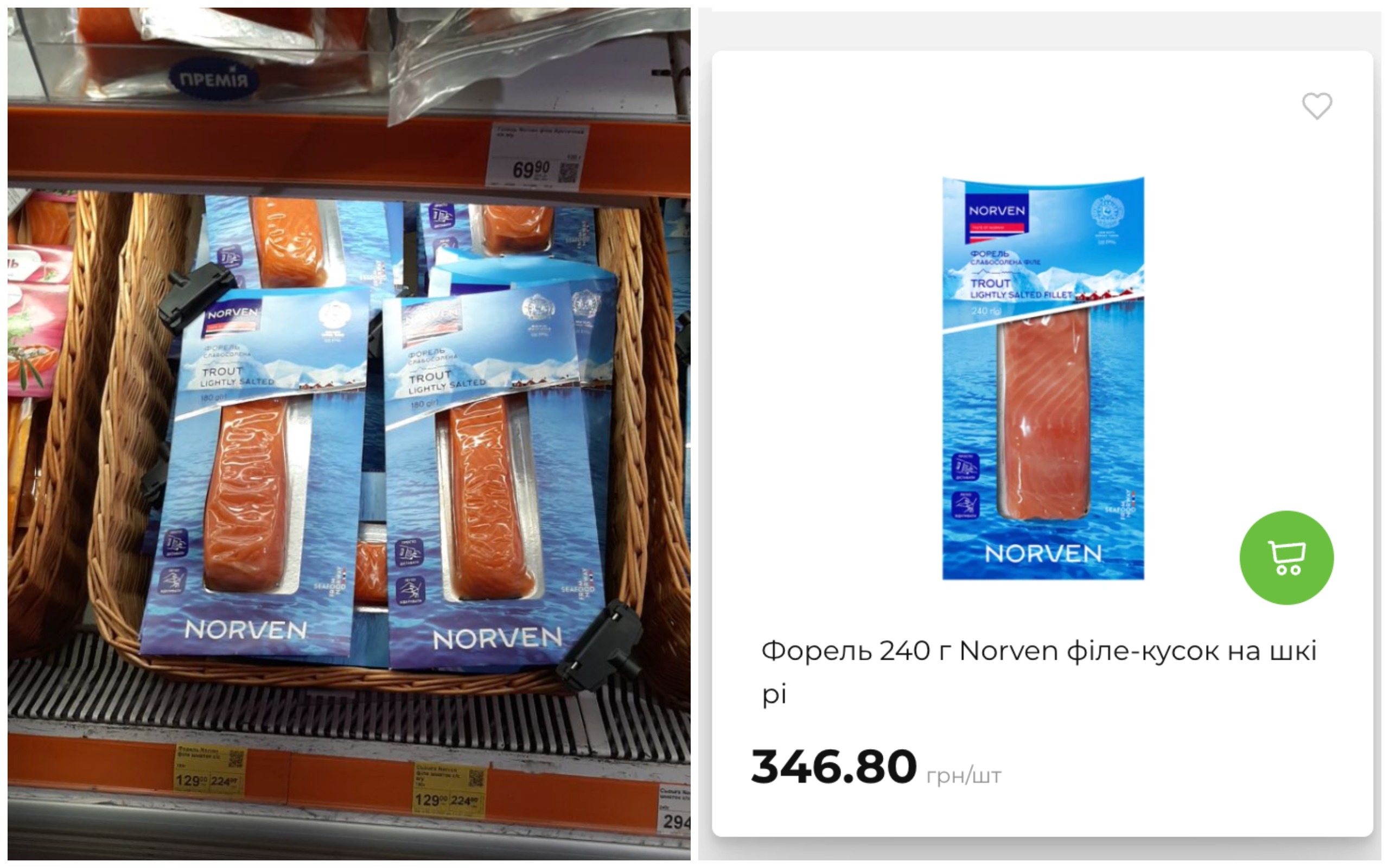Click the green shopping cart button
The width and height of the screenshot is (1389, 868).
(x=1286, y=558)
